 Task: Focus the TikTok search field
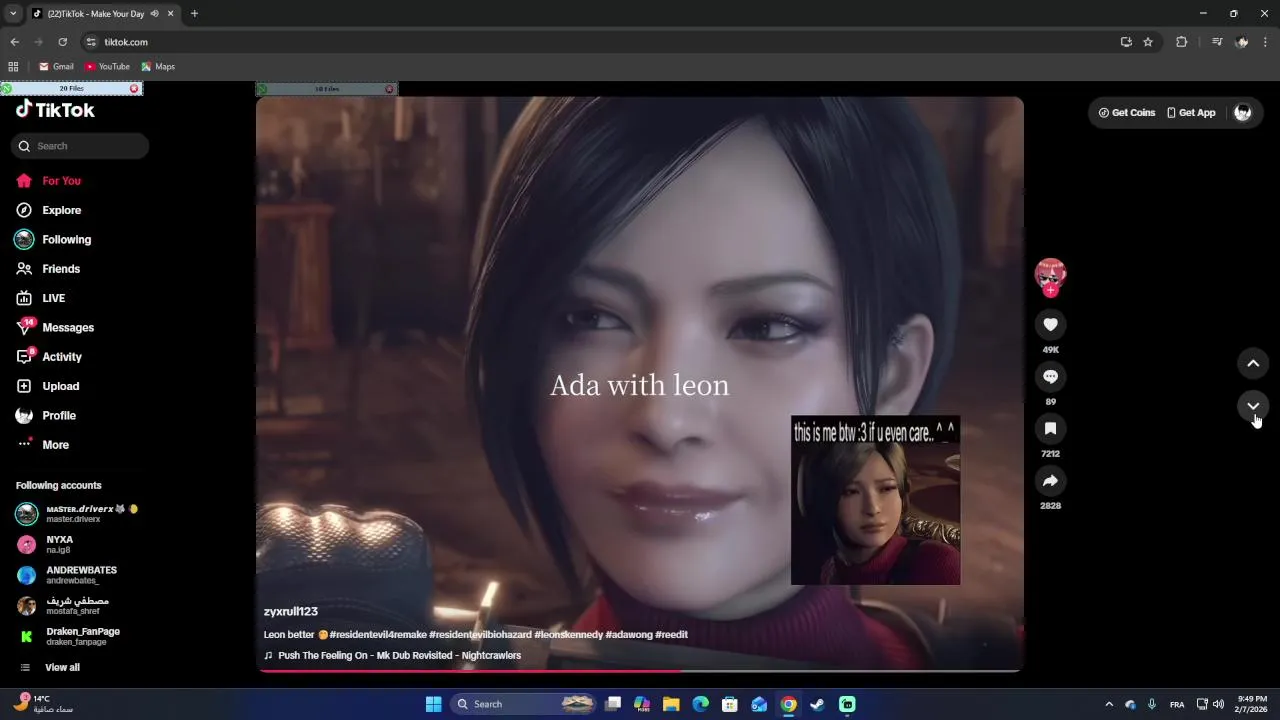(x=80, y=146)
